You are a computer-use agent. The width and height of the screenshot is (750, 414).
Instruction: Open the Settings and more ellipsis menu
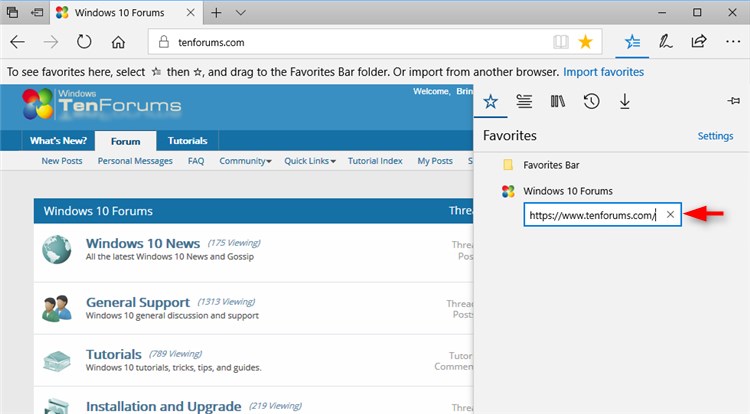click(x=733, y=42)
